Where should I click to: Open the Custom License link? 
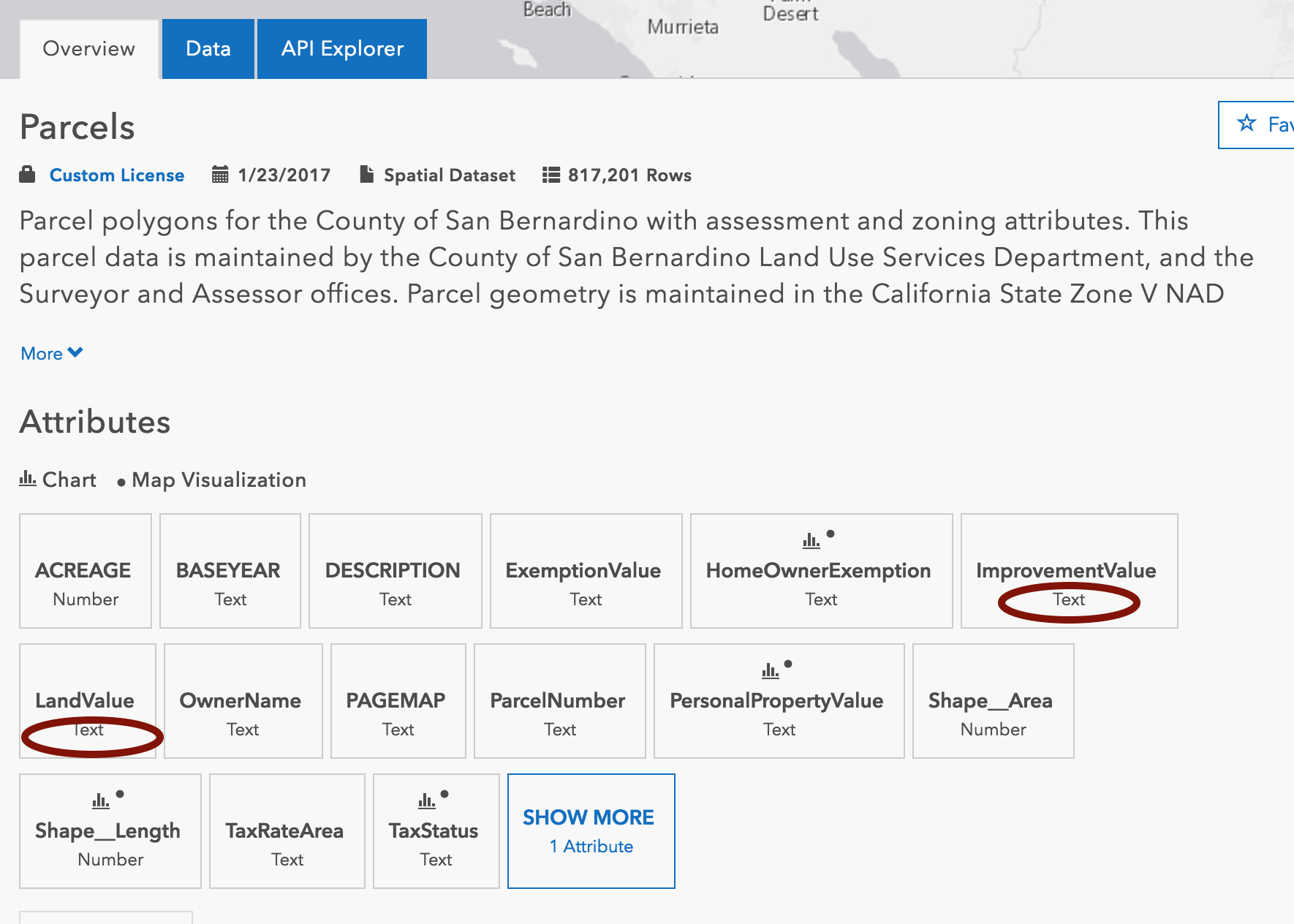[117, 175]
